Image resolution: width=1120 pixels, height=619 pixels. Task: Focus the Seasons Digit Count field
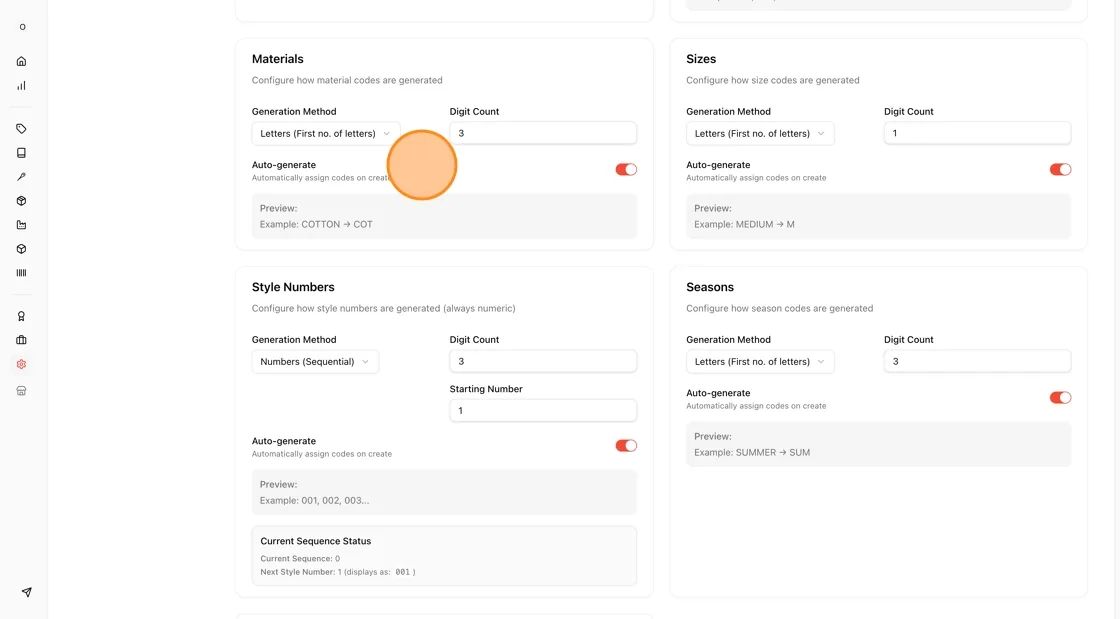coord(977,362)
